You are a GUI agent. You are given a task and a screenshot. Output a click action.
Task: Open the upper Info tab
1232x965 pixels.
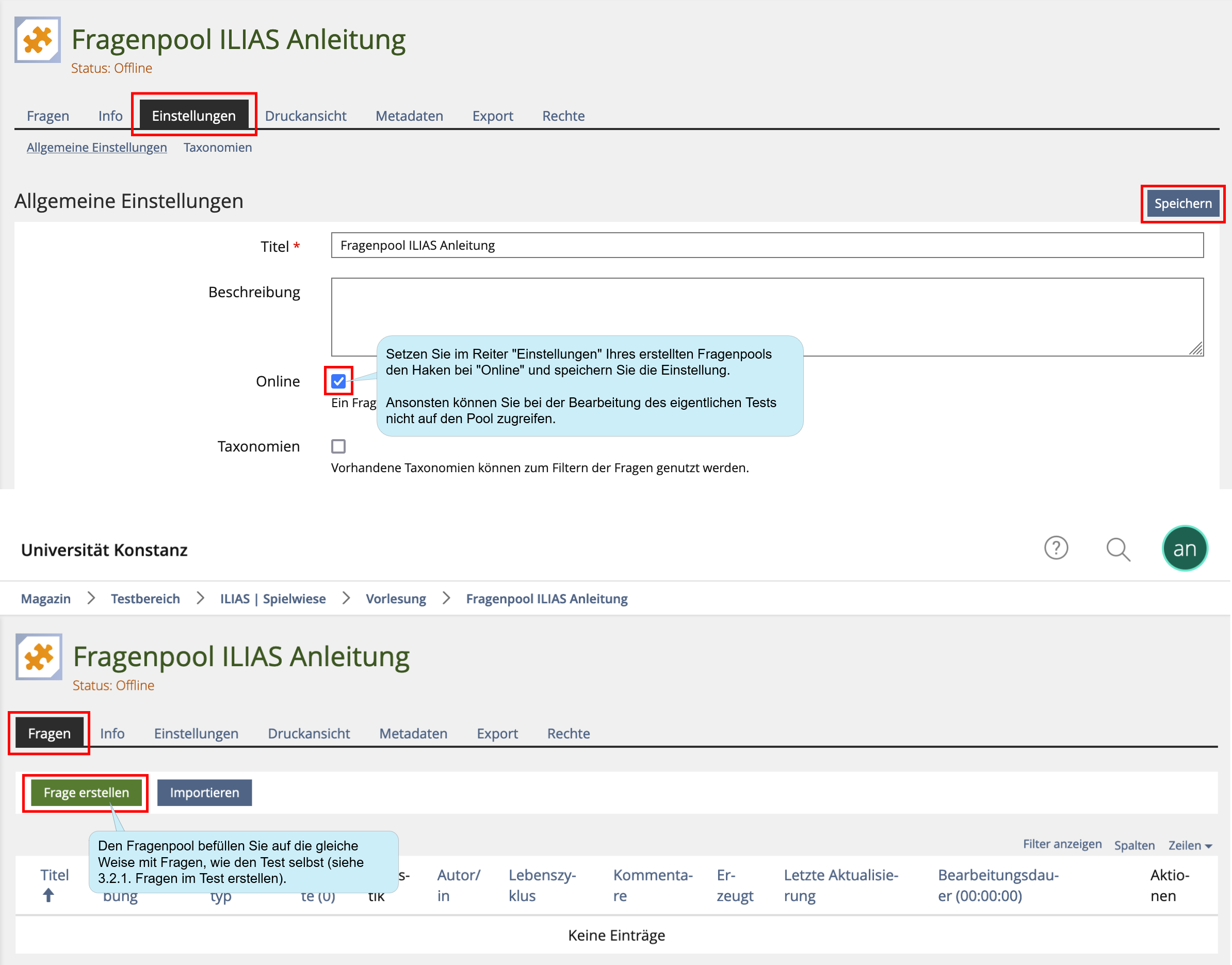tap(110, 116)
